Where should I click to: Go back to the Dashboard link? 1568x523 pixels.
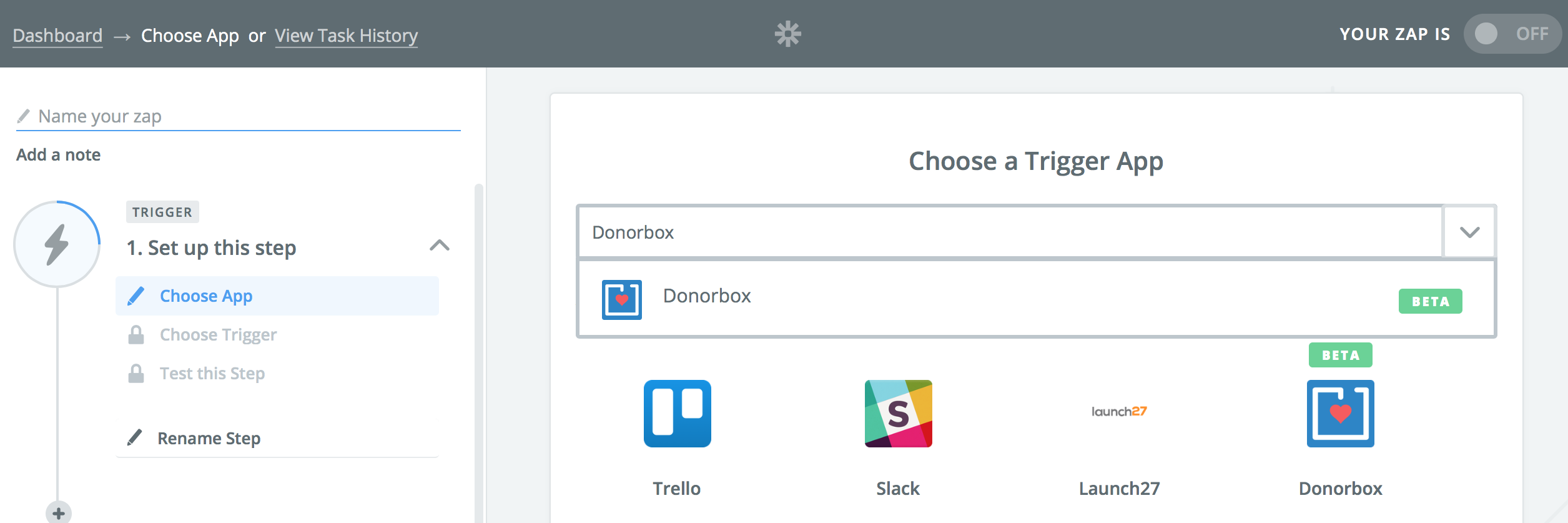coord(57,36)
